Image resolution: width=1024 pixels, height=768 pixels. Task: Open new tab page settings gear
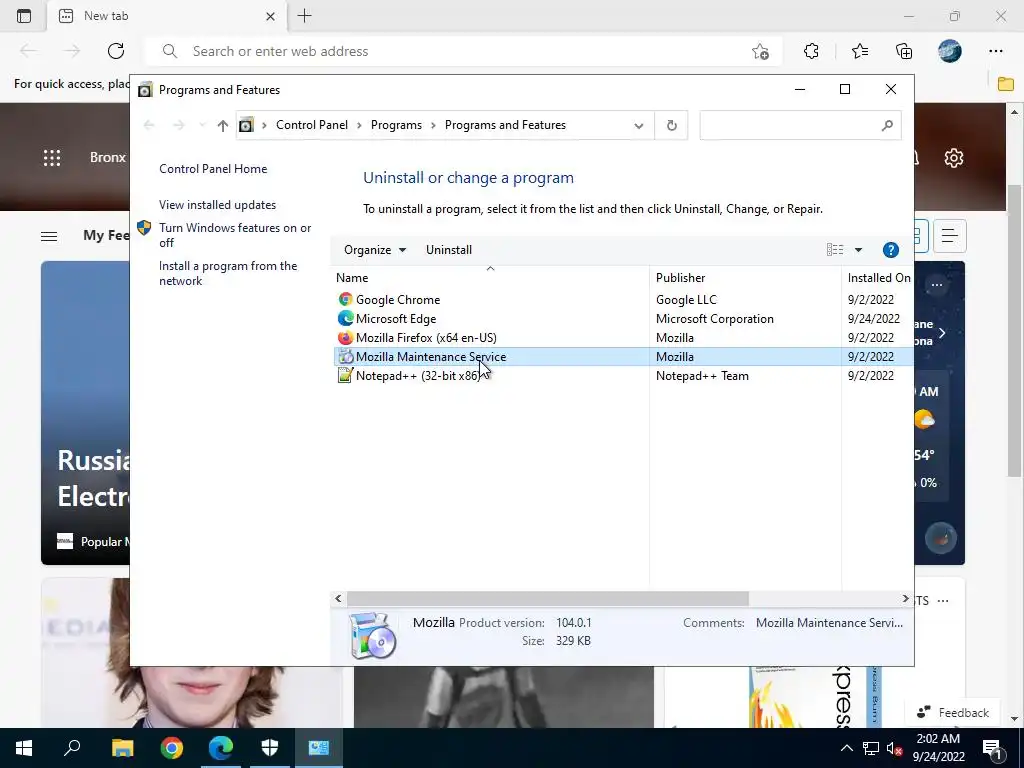pyautogui.click(x=953, y=157)
